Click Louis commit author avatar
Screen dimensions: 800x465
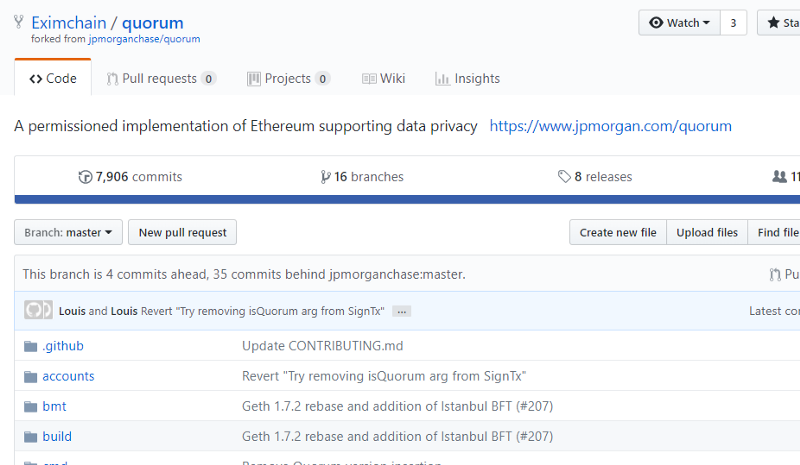point(38,311)
